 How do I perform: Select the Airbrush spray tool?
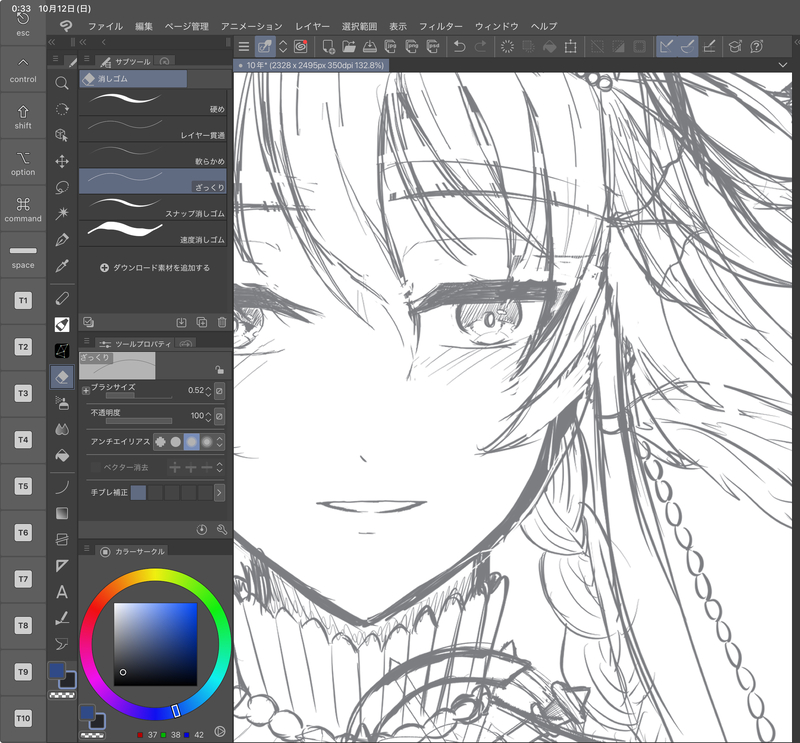pos(62,403)
